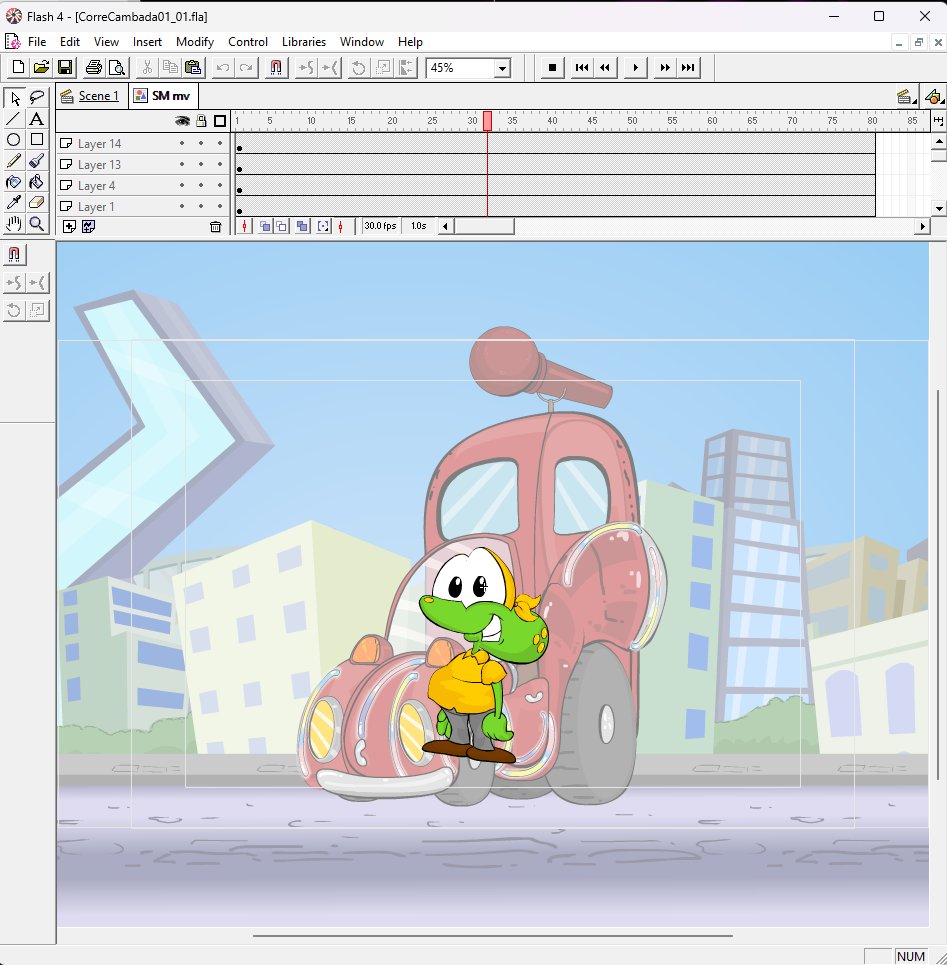Toggle Edit Multiple Frames

[302, 226]
